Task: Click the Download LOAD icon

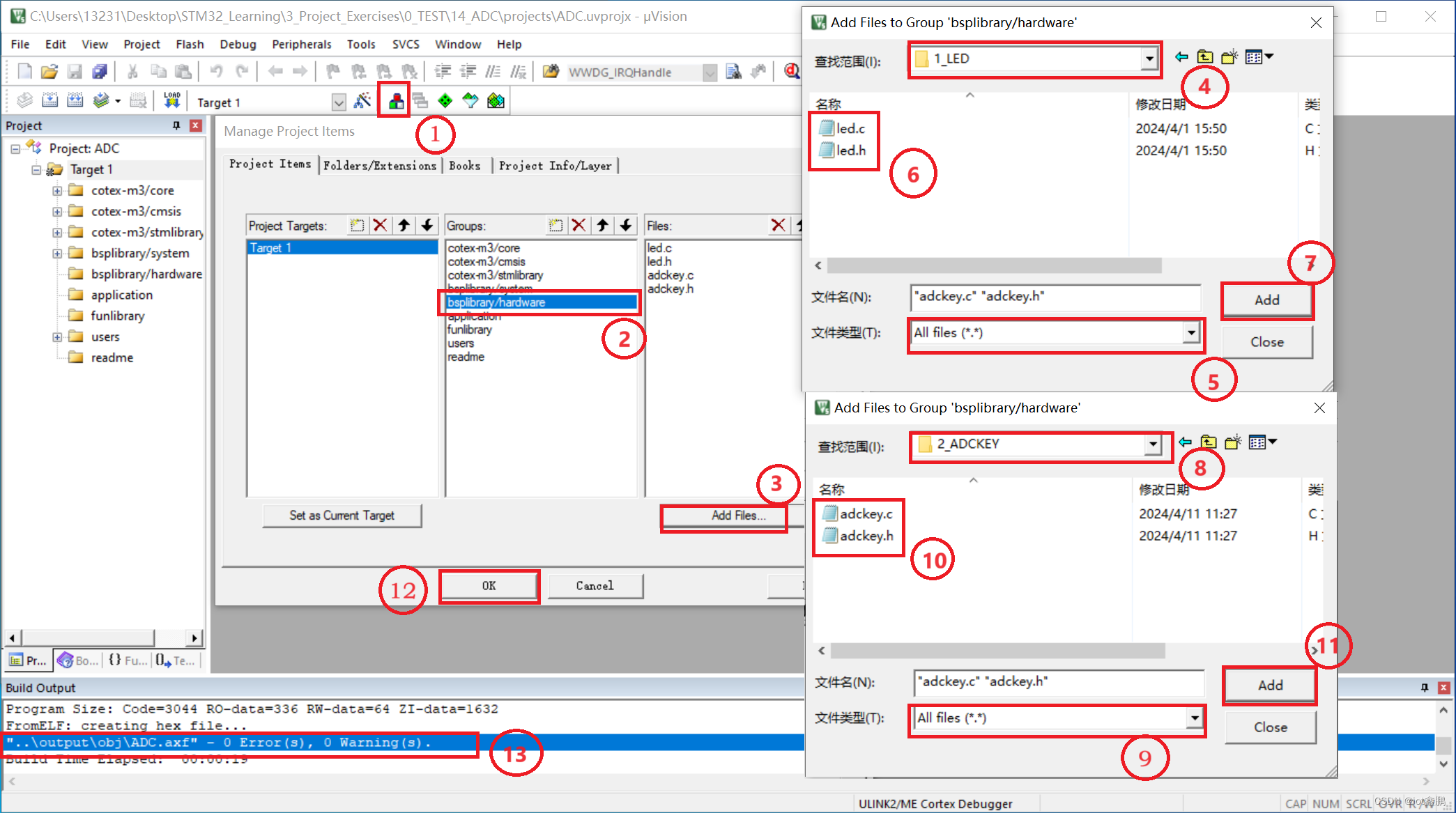Action: point(171,101)
